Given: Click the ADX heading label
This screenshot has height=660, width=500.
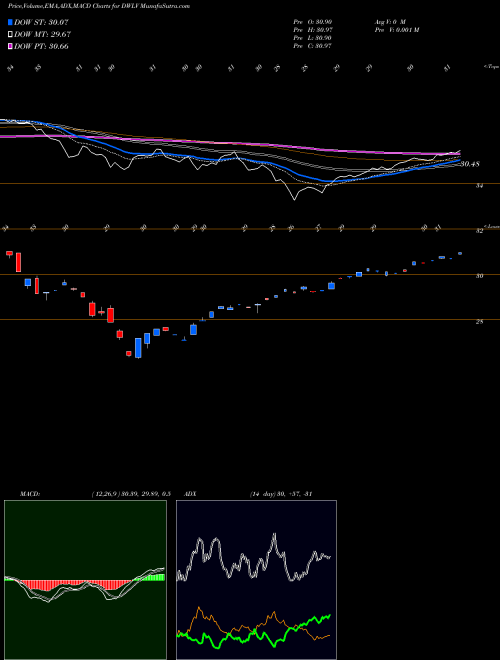Looking at the screenshot, I should point(191,494).
